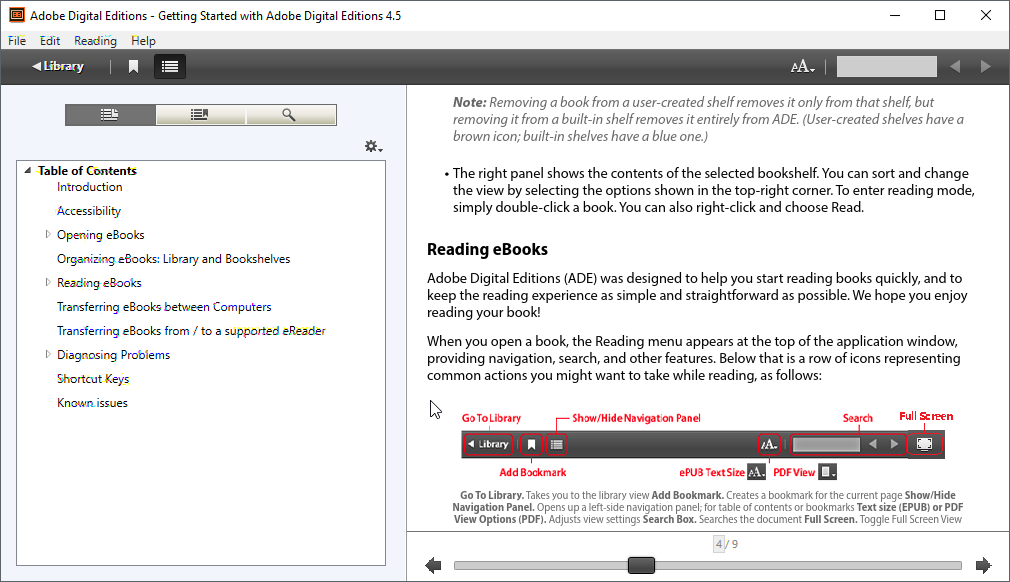Screen dimensions: 1010x582
Task: Click the Reading eBooks heading in the page
Action: click(487, 249)
